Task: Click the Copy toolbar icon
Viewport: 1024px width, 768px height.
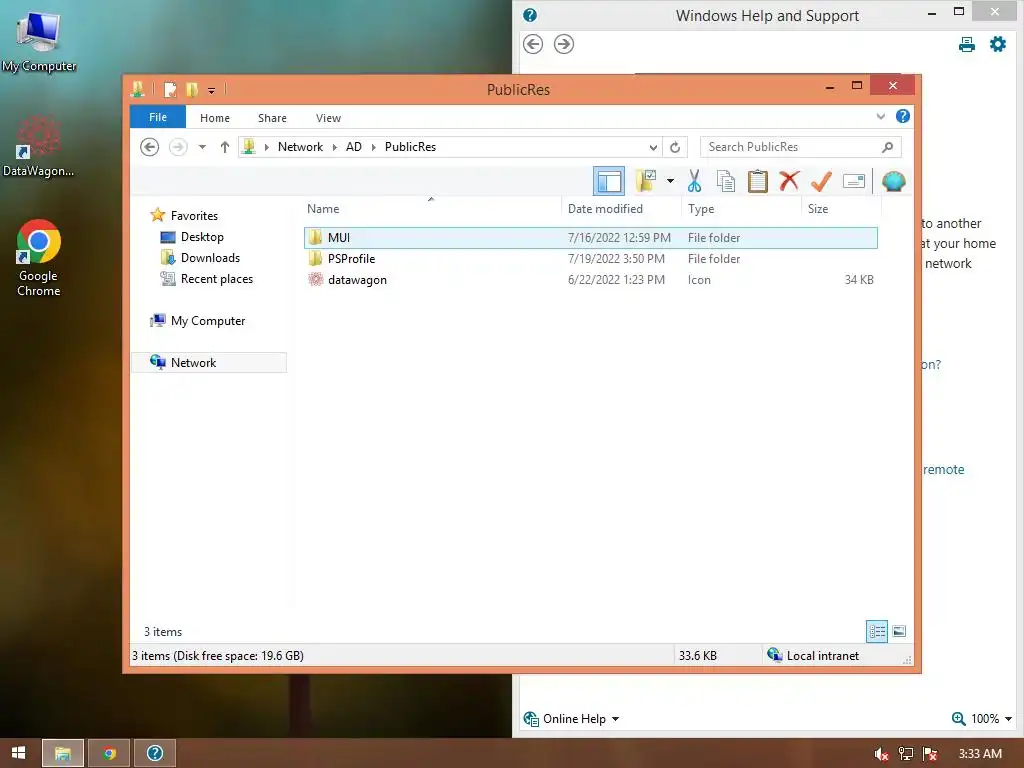Action: point(726,181)
